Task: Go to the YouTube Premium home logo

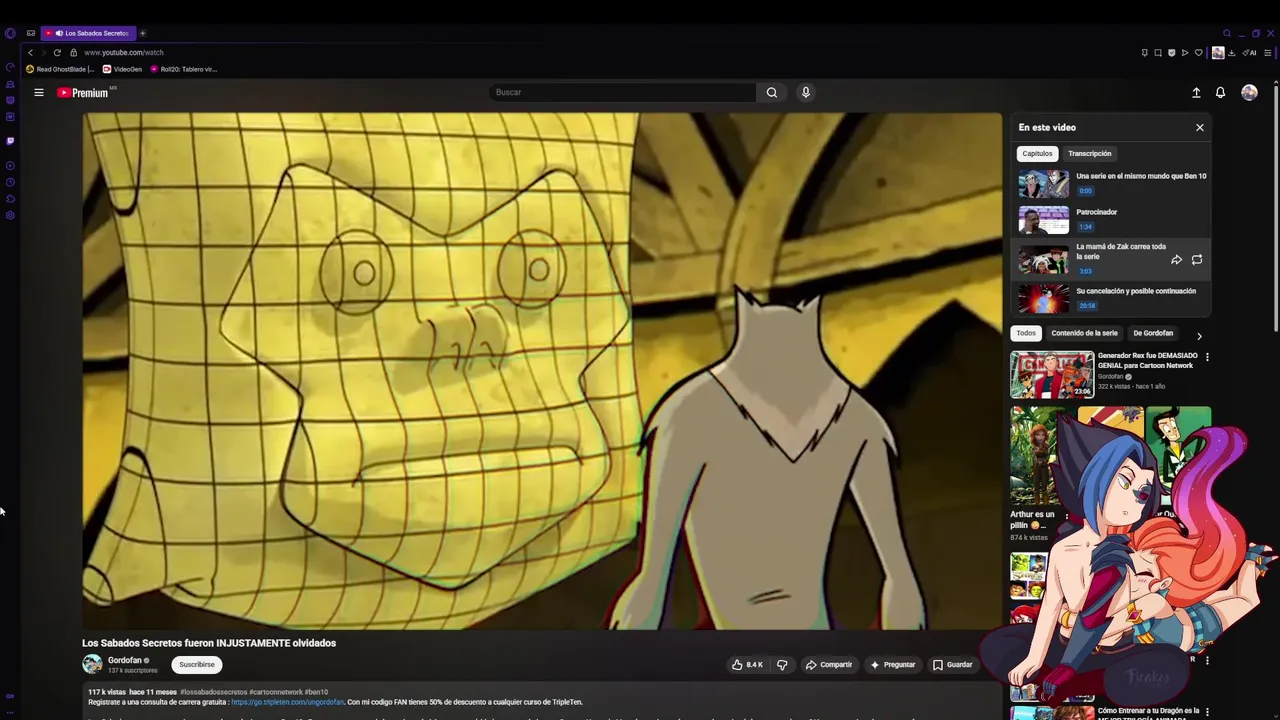Action: click(x=83, y=92)
